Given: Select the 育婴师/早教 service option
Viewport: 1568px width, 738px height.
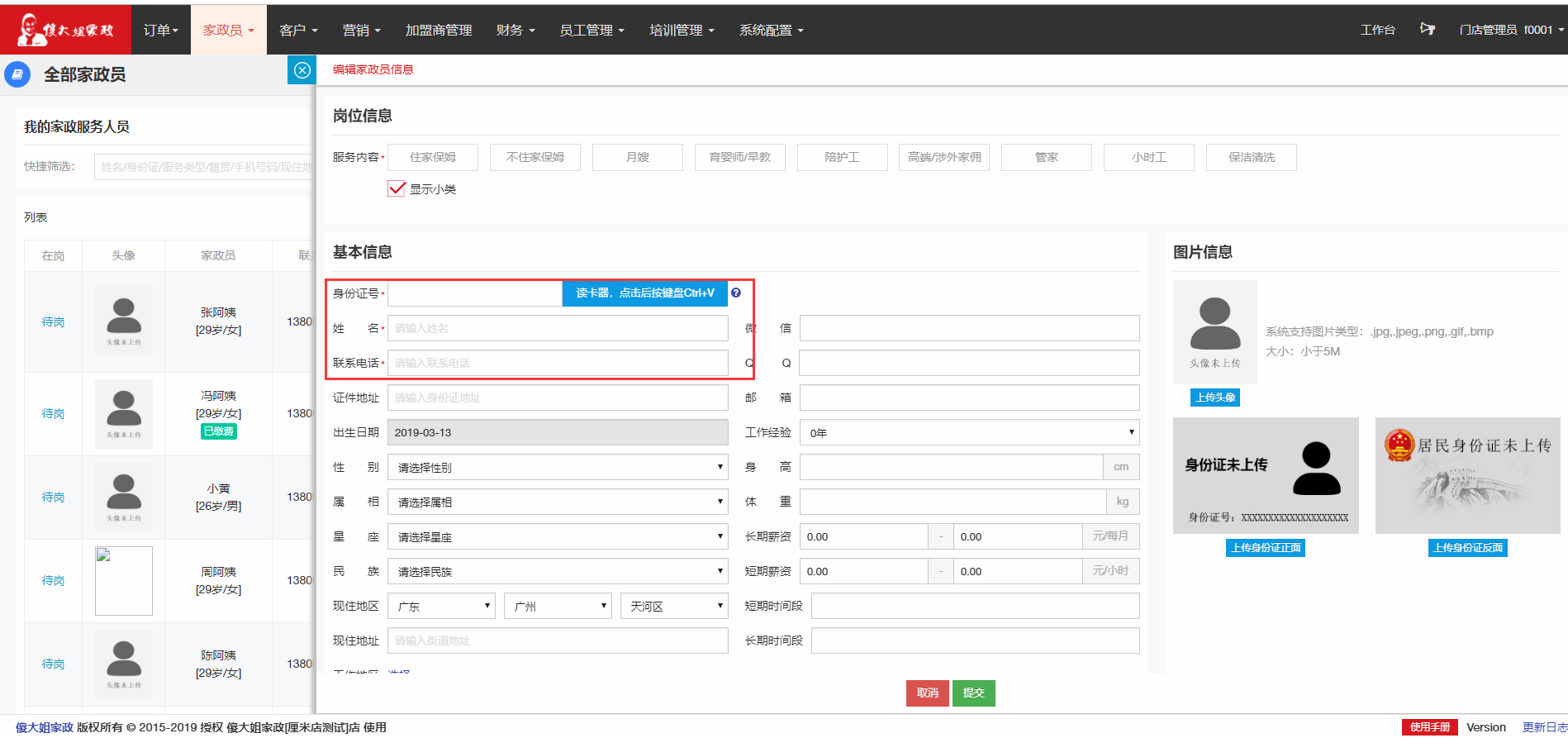Looking at the screenshot, I should click(740, 157).
